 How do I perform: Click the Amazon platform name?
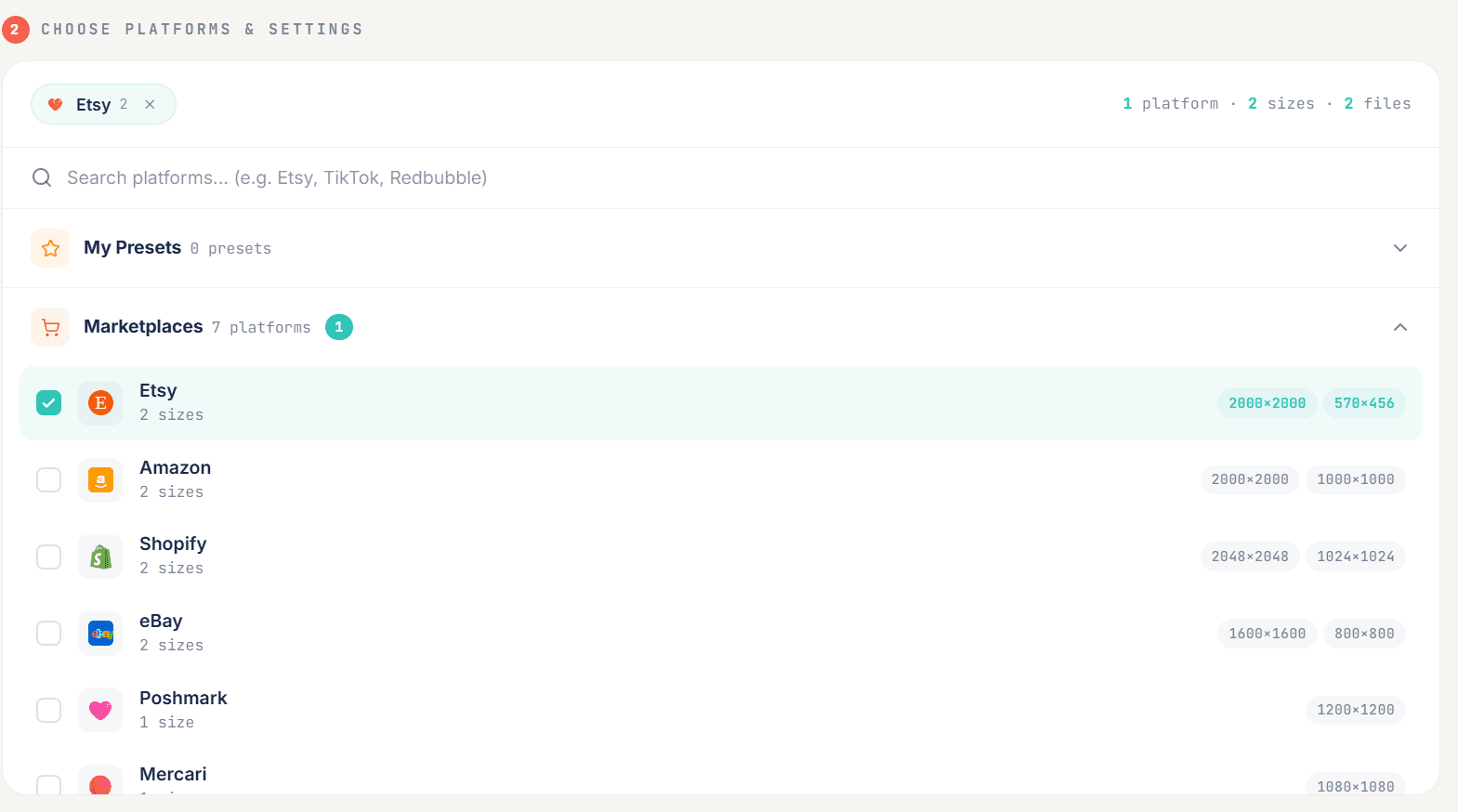pyautogui.click(x=176, y=467)
